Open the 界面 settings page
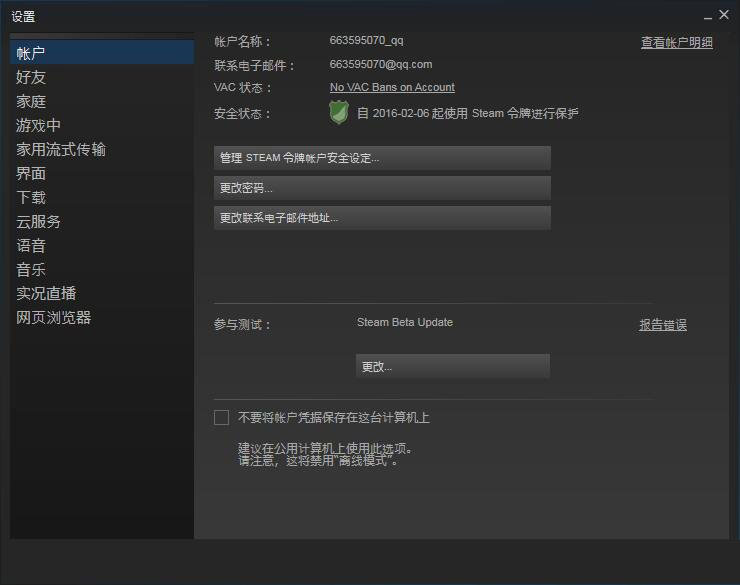This screenshot has width=740, height=585. (102, 173)
